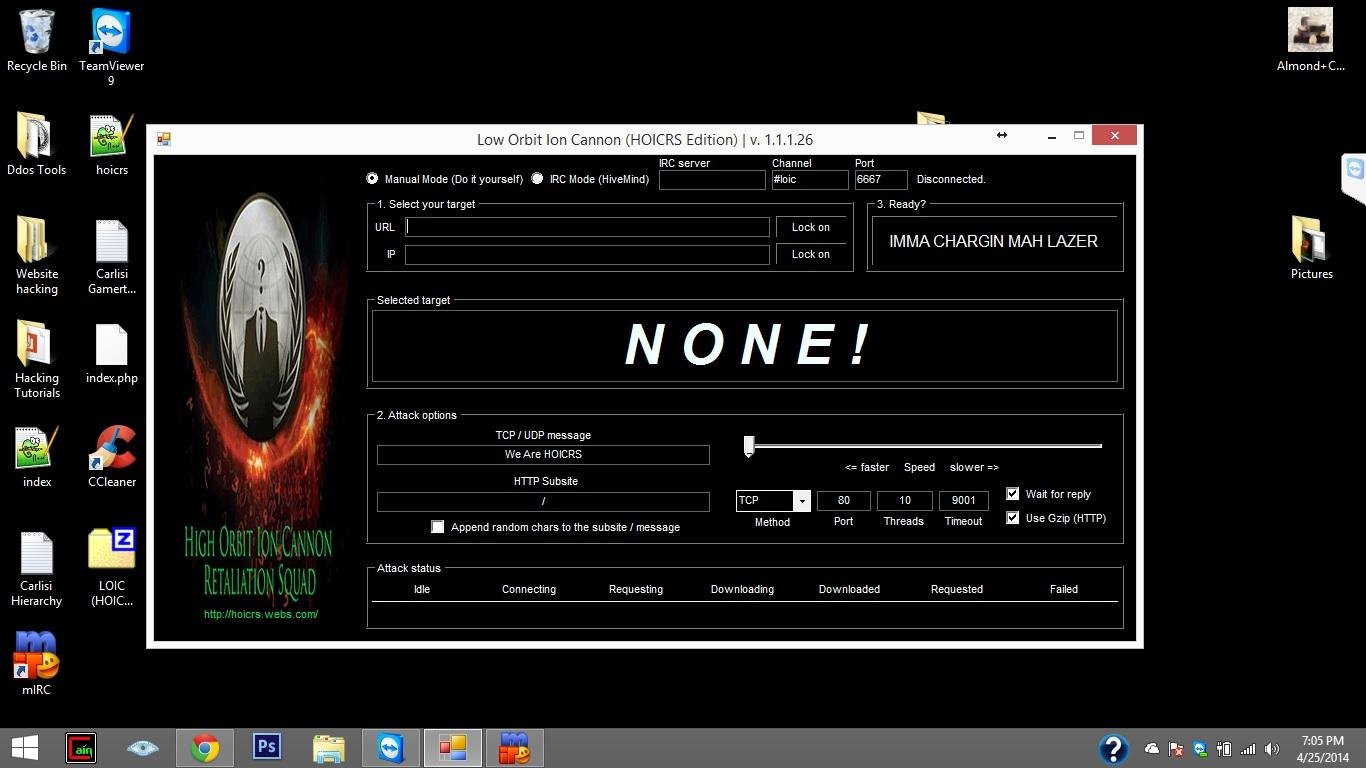Focus the URL input field
This screenshot has height=768, width=1366.
pos(587,227)
